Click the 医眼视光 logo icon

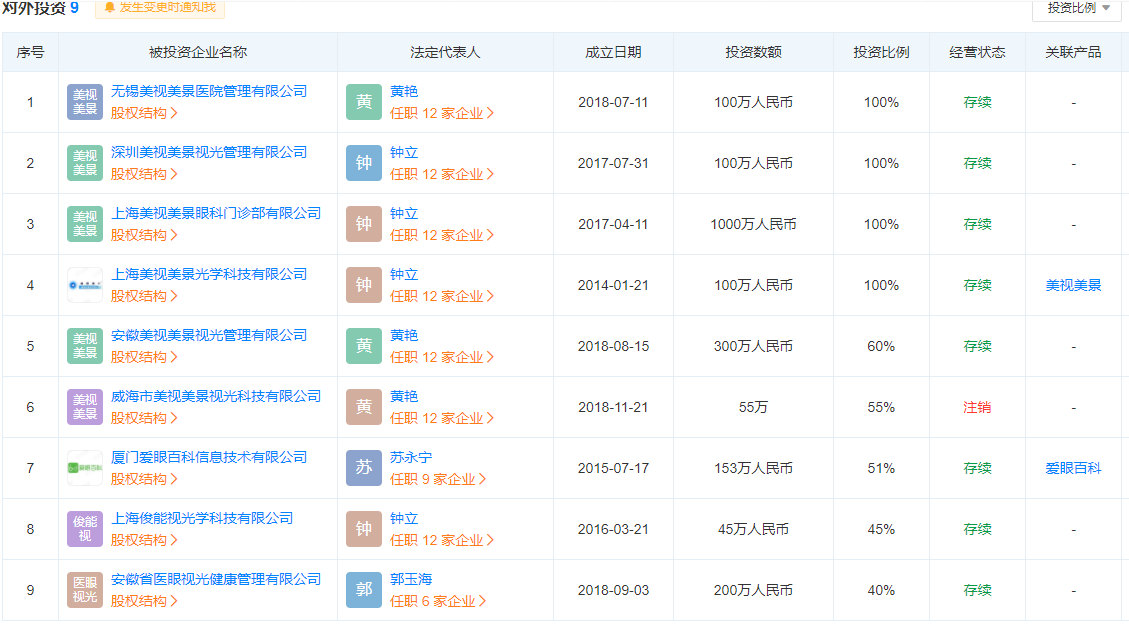(85, 590)
